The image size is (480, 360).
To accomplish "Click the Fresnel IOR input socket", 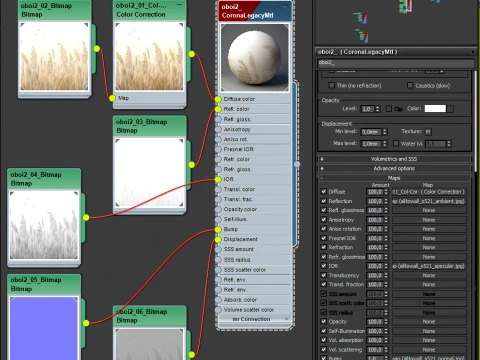I will (x=218, y=149).
